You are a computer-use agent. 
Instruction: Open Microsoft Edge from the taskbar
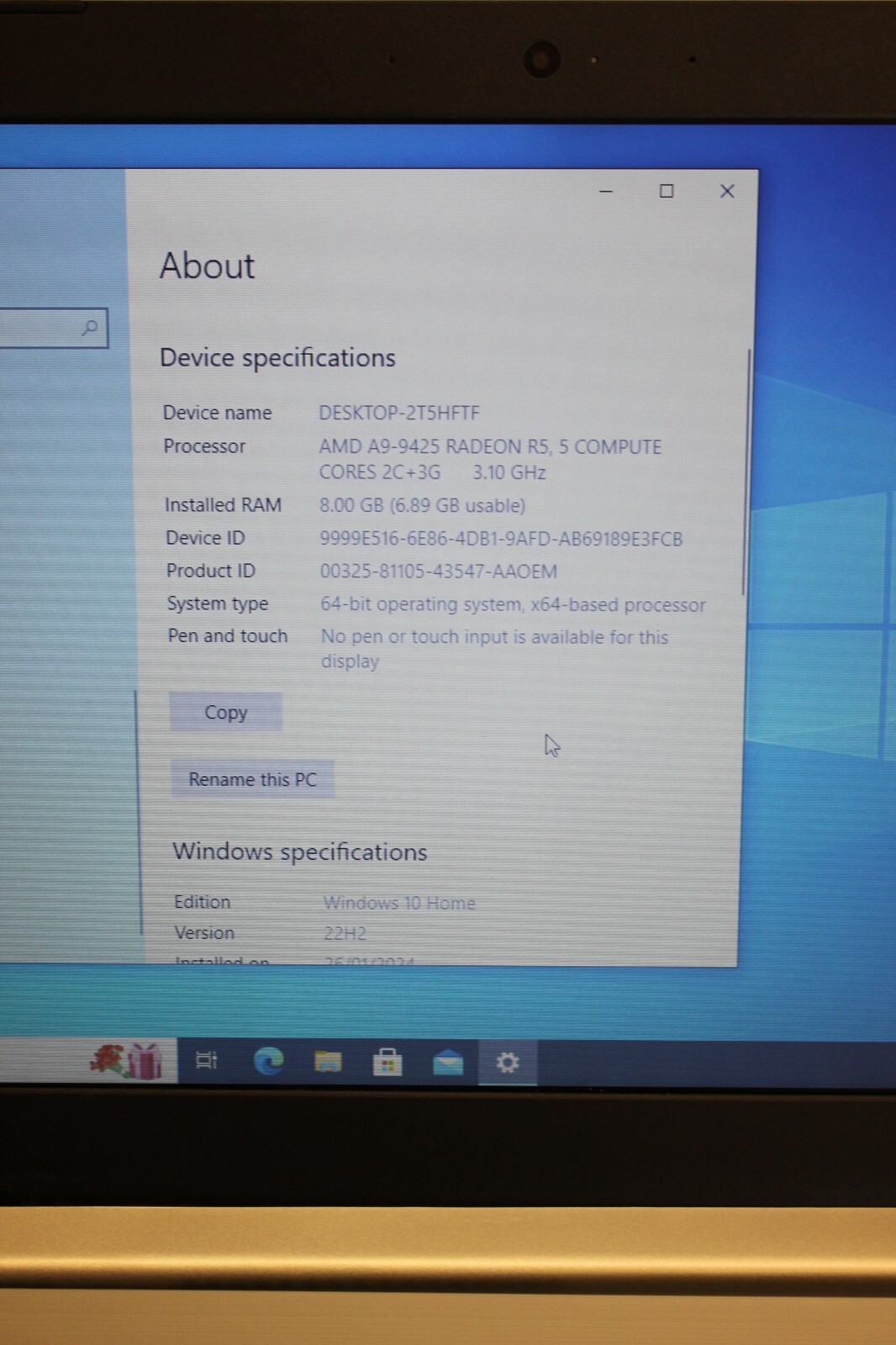click(x=269, y=1061)
